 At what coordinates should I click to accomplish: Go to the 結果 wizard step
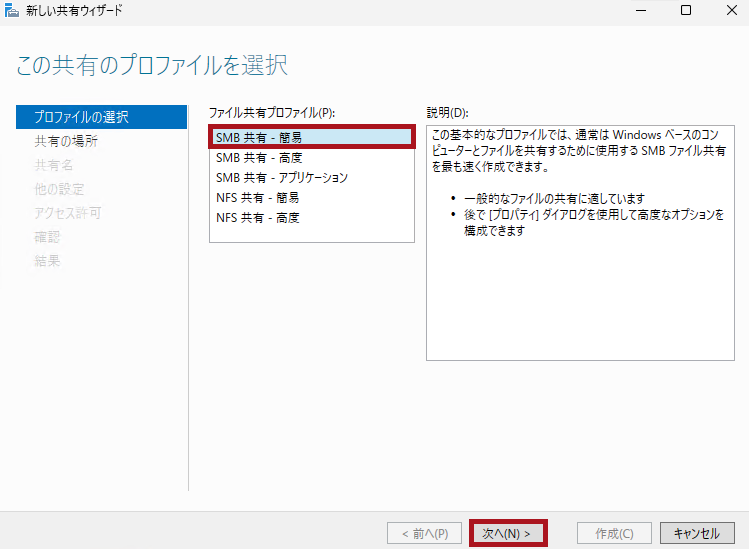pyautogui.click(x=47, y=261)
